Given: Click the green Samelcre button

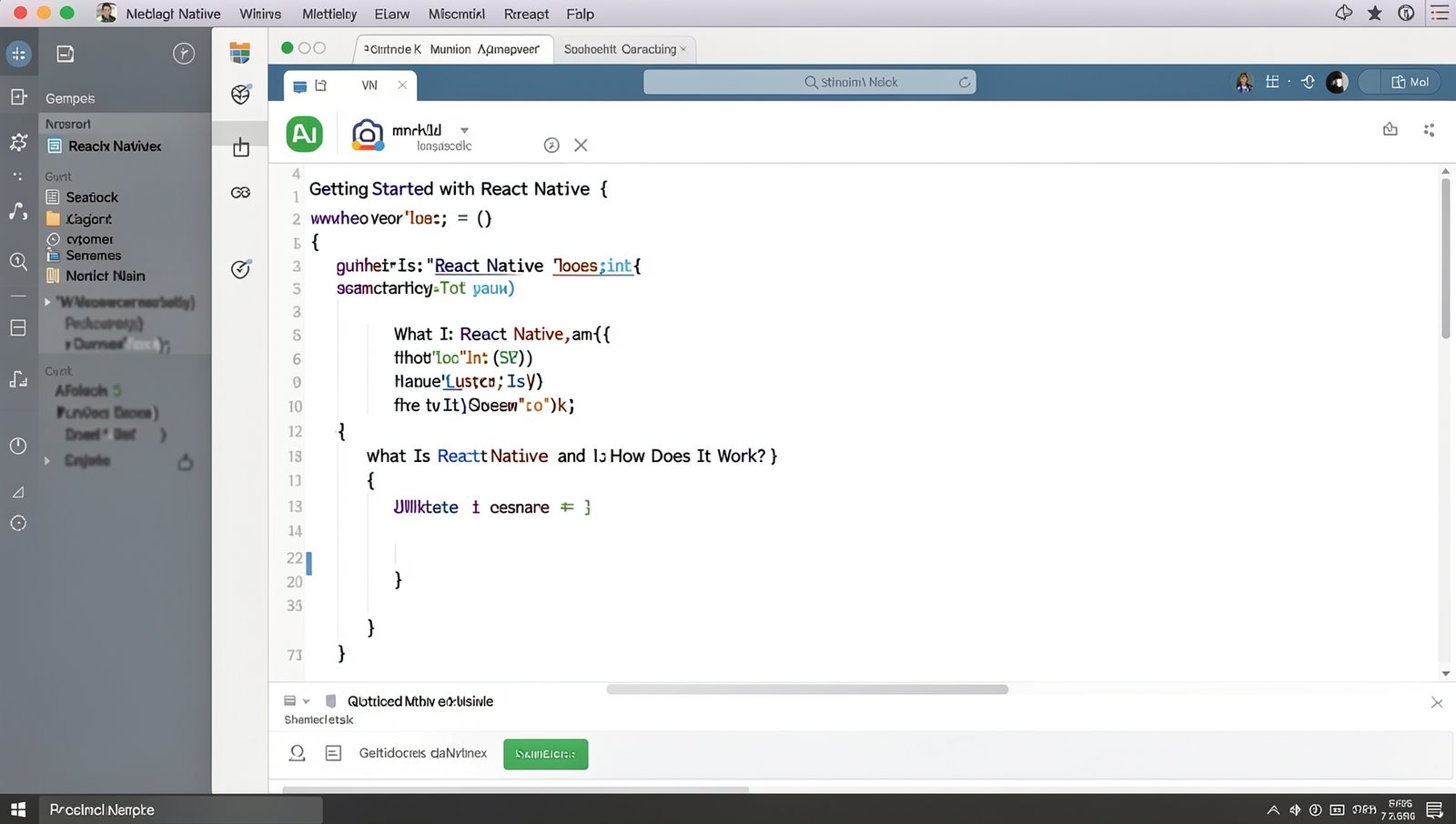Looking at the screenshot, I should tap(546, 754).
